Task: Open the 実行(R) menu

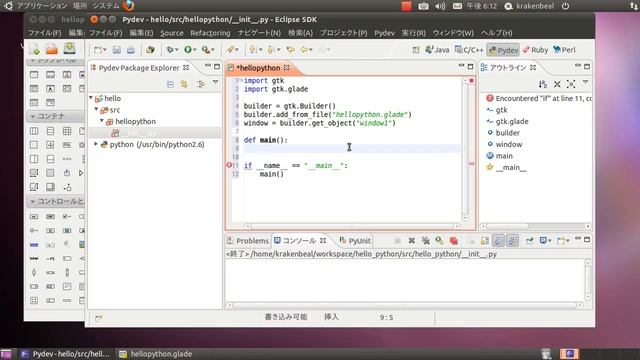Action: tap(413, 33)
